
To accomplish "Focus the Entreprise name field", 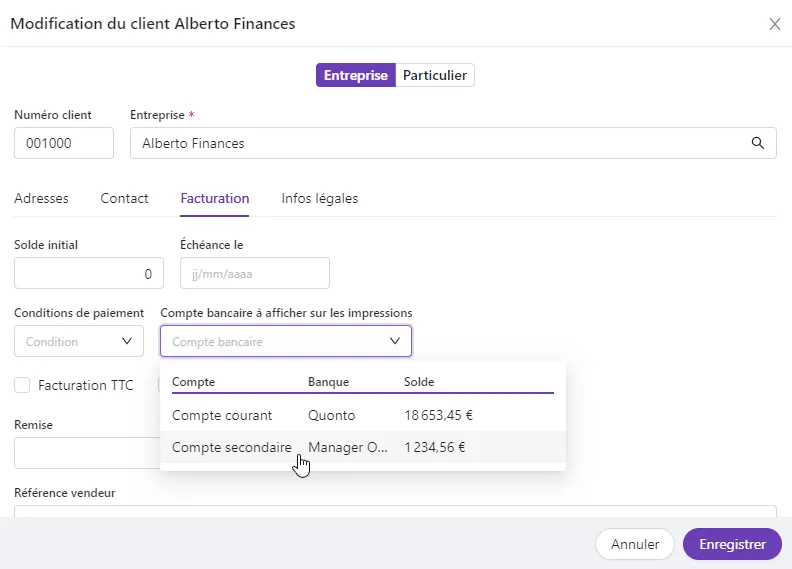I will 453,143.
